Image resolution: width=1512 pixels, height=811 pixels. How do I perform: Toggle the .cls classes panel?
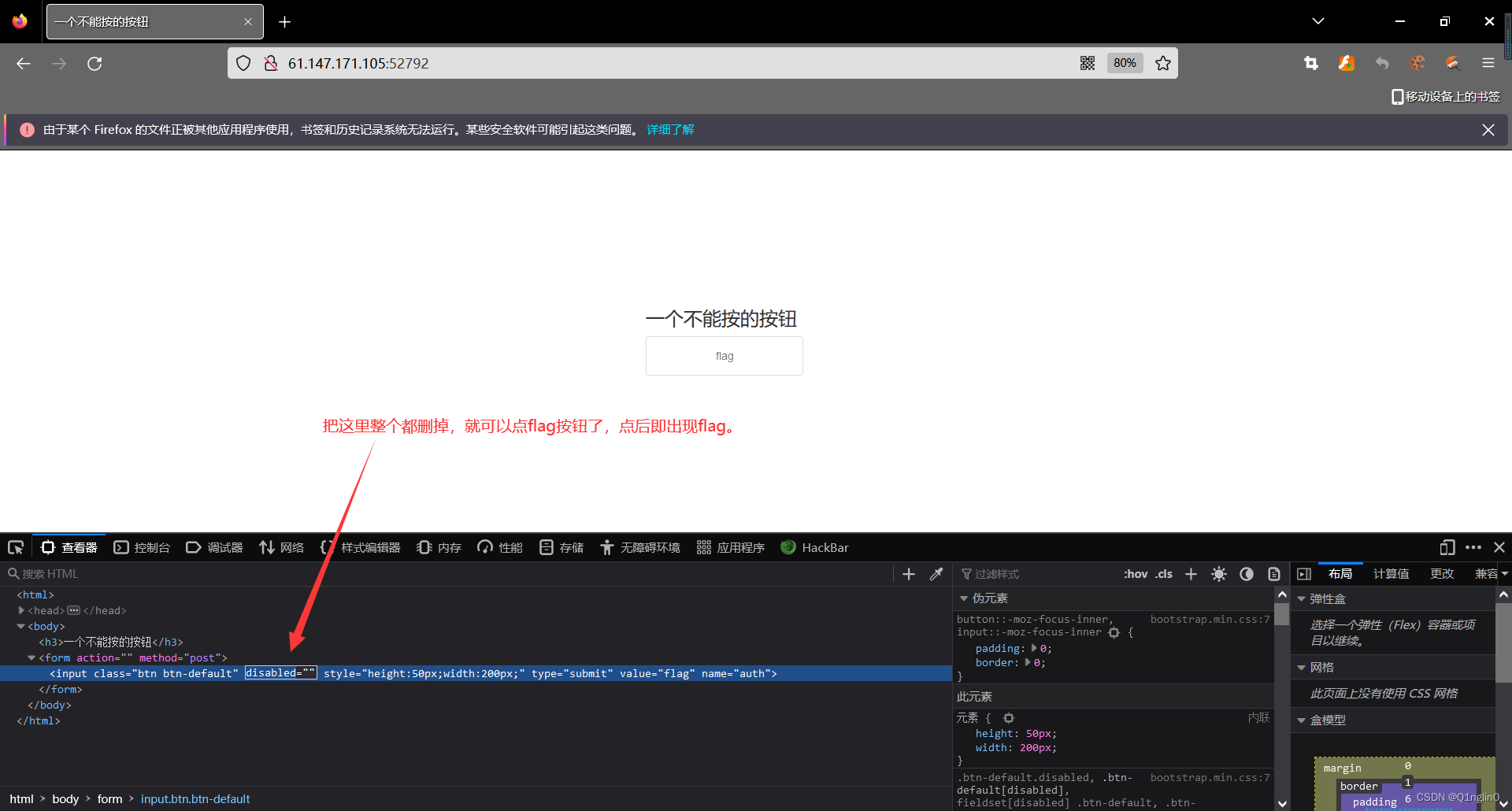(x=1164, y=574)
